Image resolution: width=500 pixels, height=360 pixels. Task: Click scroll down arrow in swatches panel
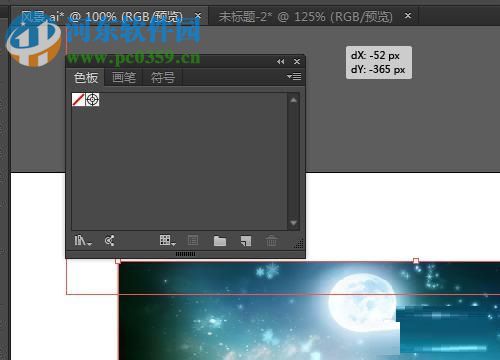click(x=294, y=223)
